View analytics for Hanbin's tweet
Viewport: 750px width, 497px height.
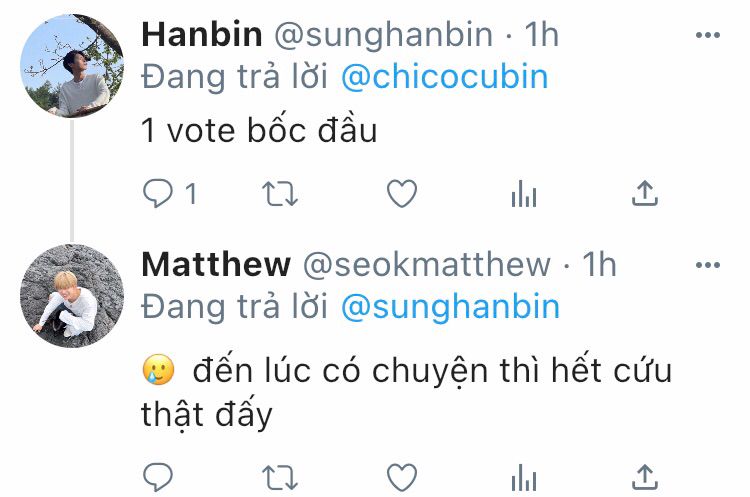click(524, 193)
